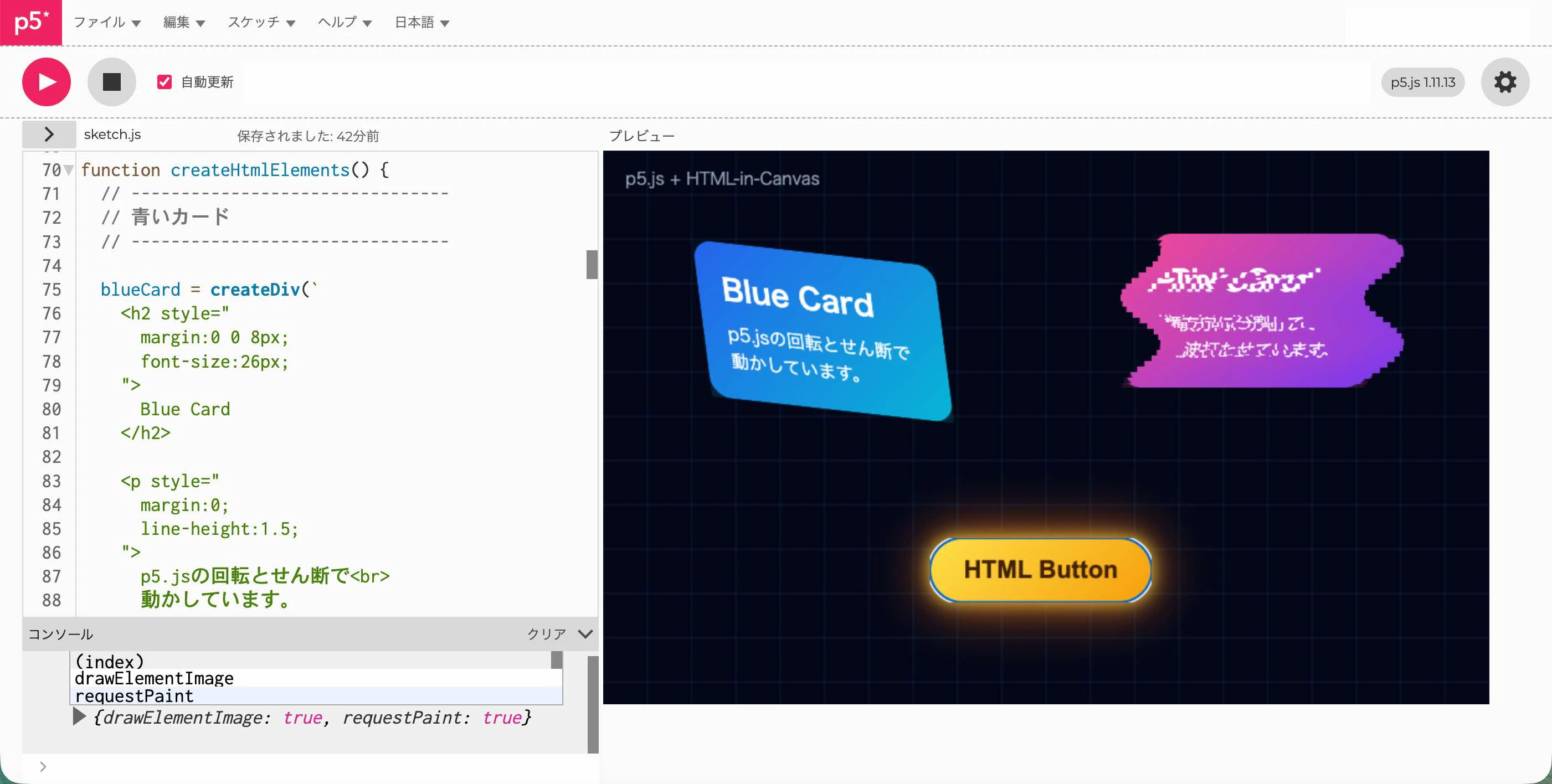
Task: Click the code editor scrollbar thumb
Action: (592, 265)
